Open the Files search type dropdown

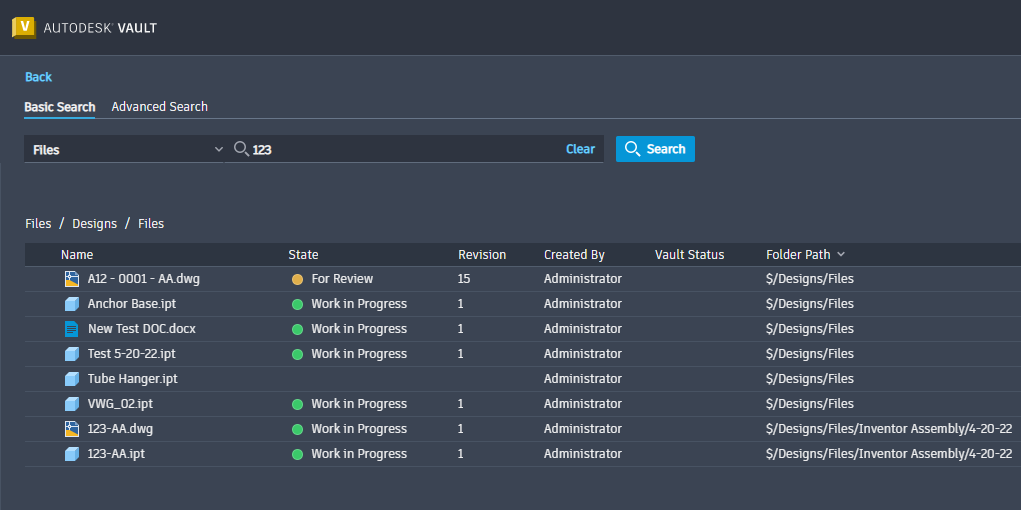[125, 149]
